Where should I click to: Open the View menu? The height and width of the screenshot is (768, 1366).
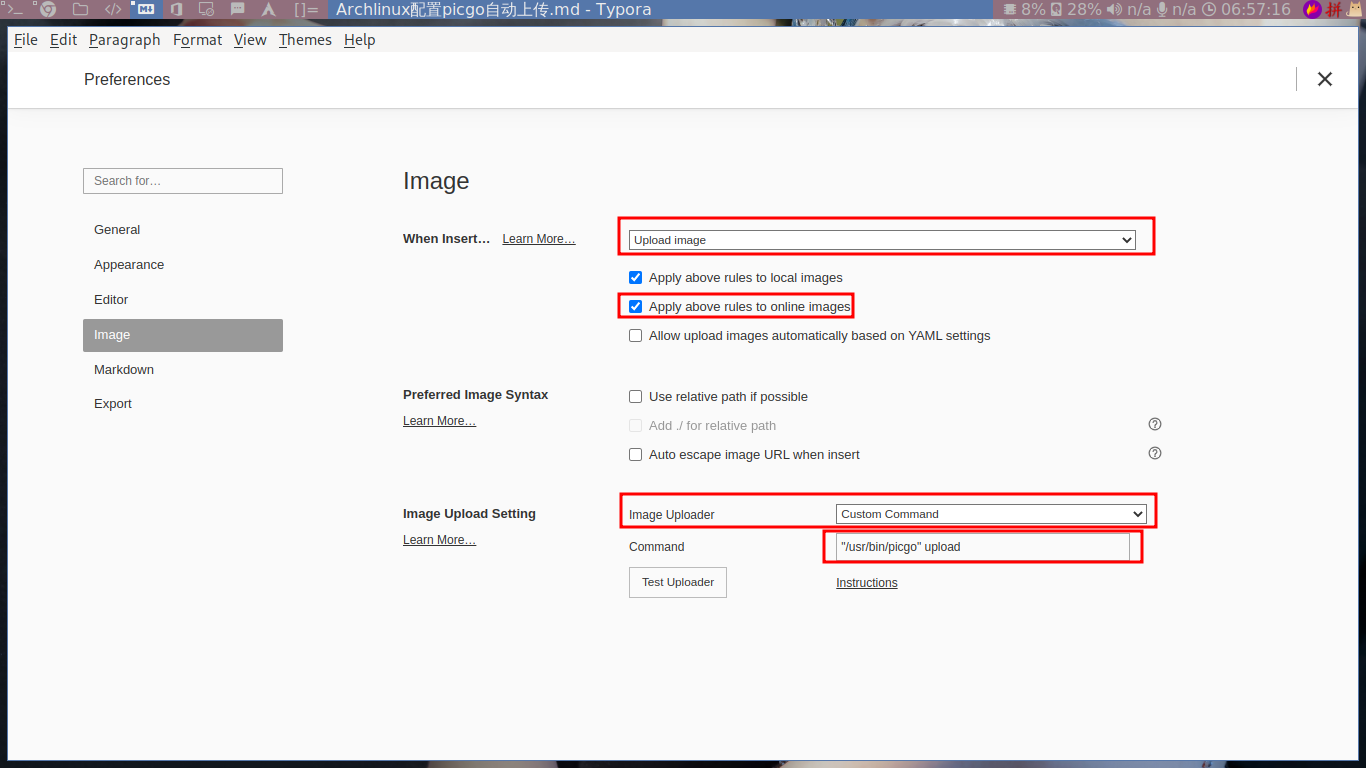coord(250,39)
